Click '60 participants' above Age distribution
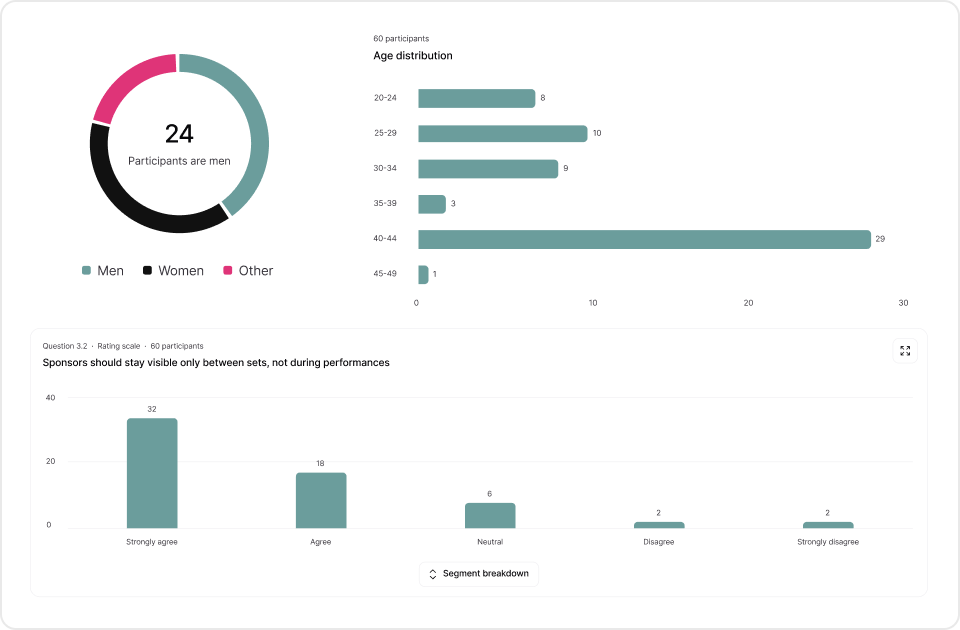The height and width of the screenshot is (630, 960). [x=401, y=39]
